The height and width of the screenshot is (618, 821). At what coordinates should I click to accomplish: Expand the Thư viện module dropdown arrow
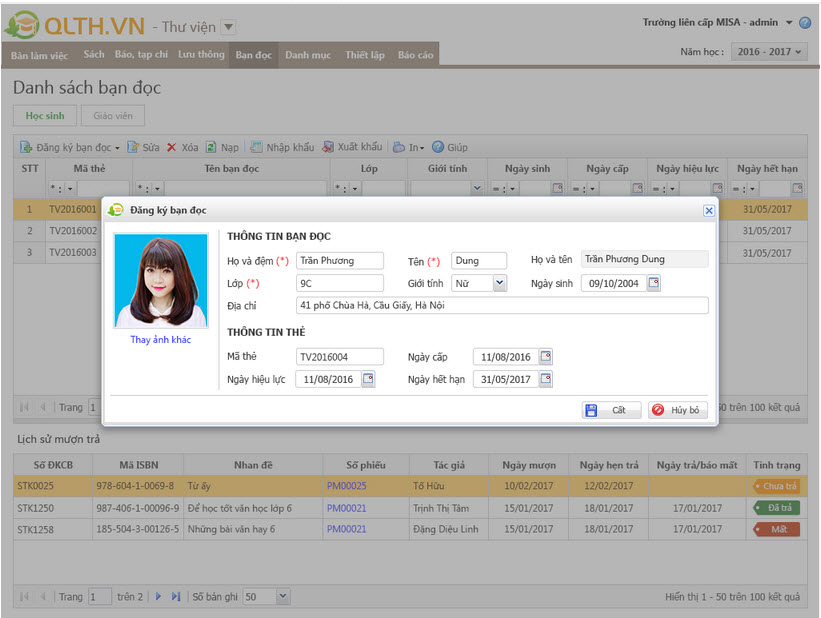click(x=228, y=27)
